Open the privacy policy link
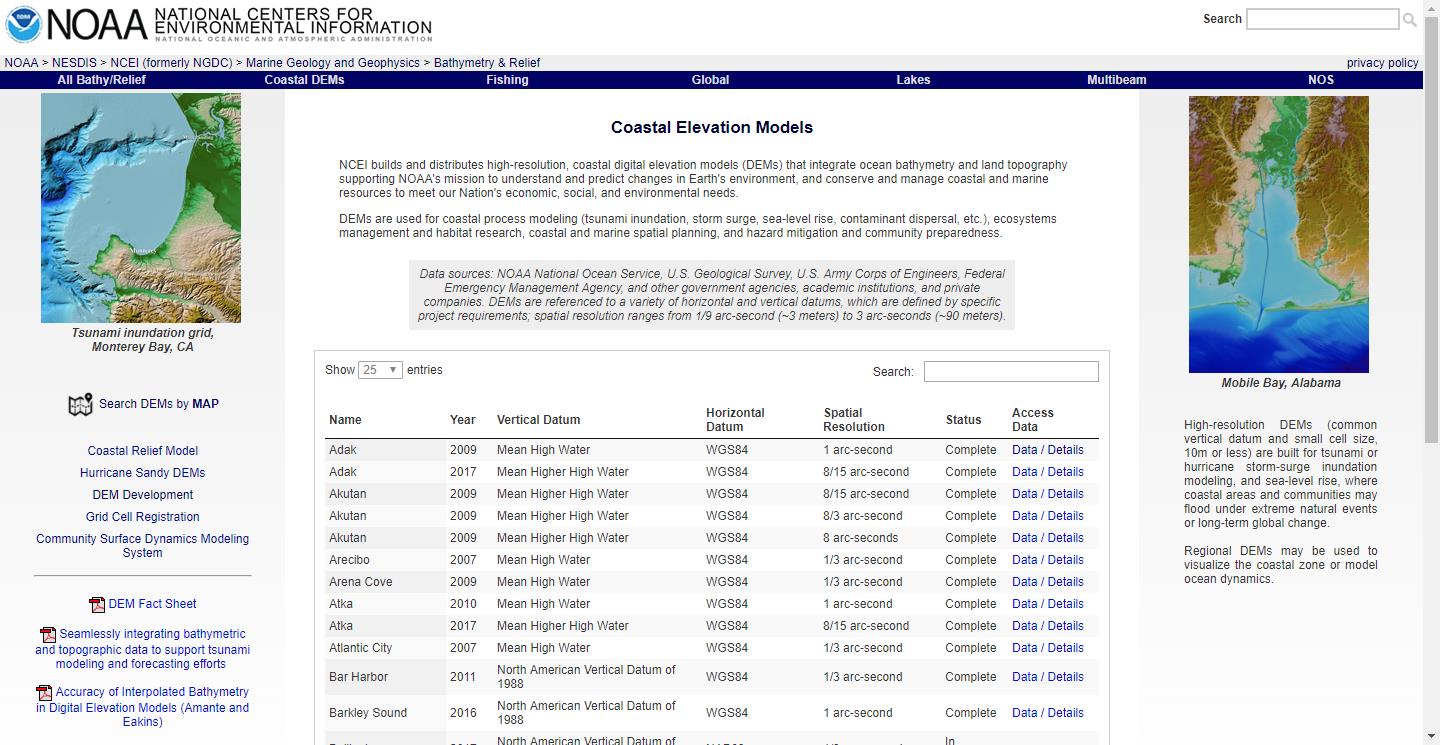Image resolution: width=1440 pixels, height=745 pixels. pyautogui.click(x=1382, y=63)
